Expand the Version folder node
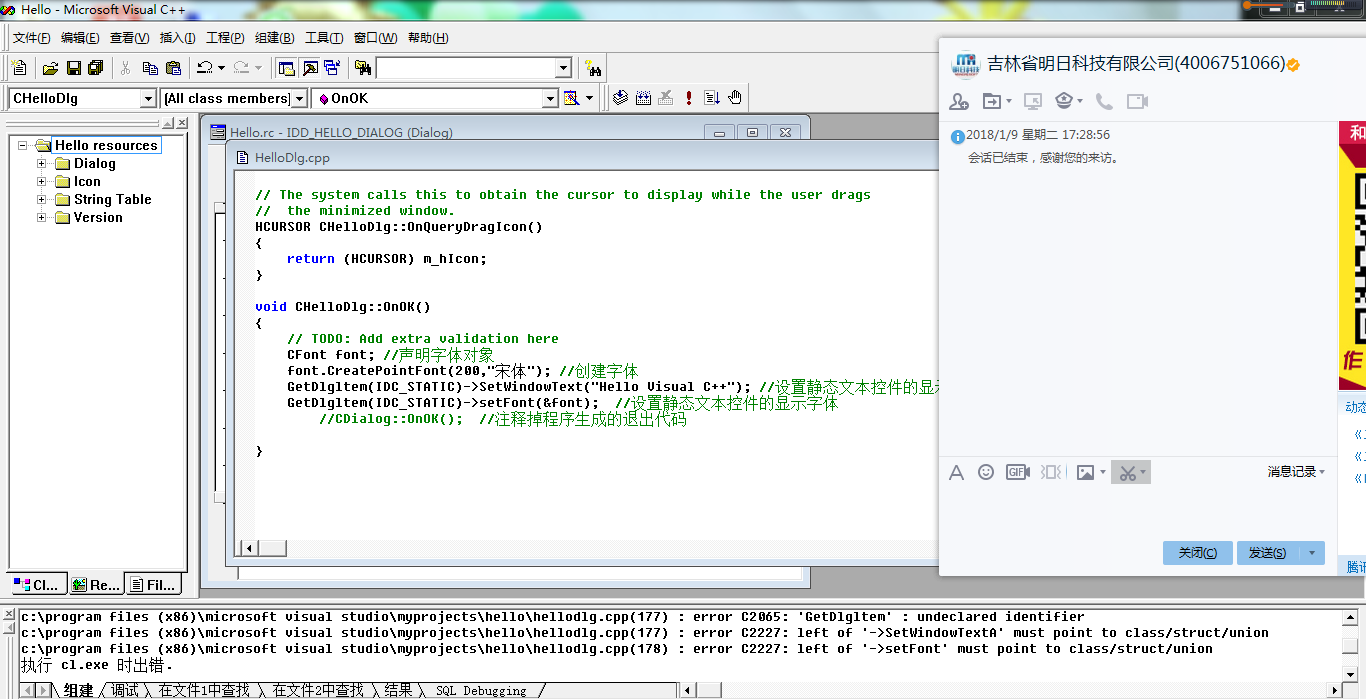The image size is (1366, 699). 42,217
